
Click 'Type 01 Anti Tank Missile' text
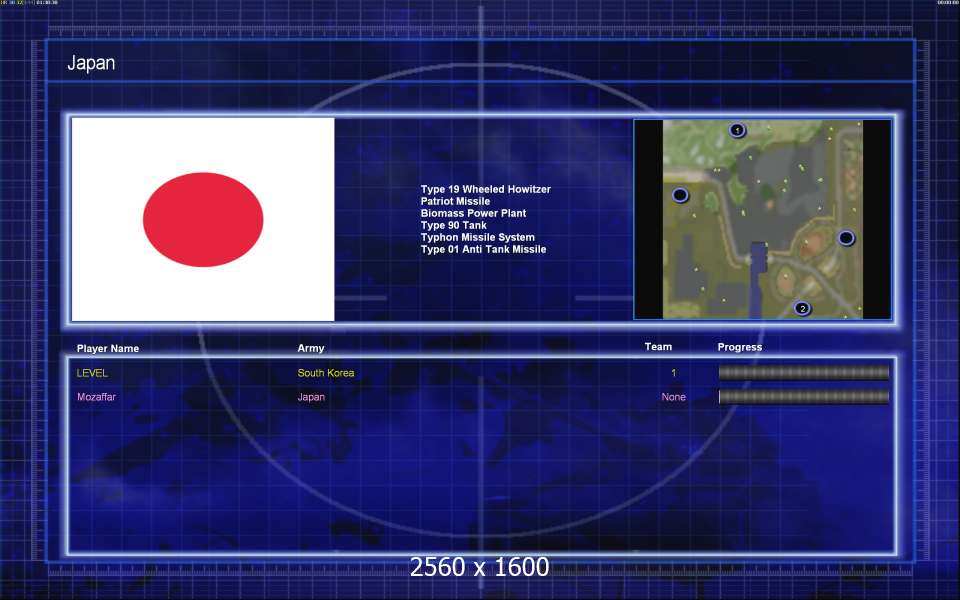tap(484, 249)
